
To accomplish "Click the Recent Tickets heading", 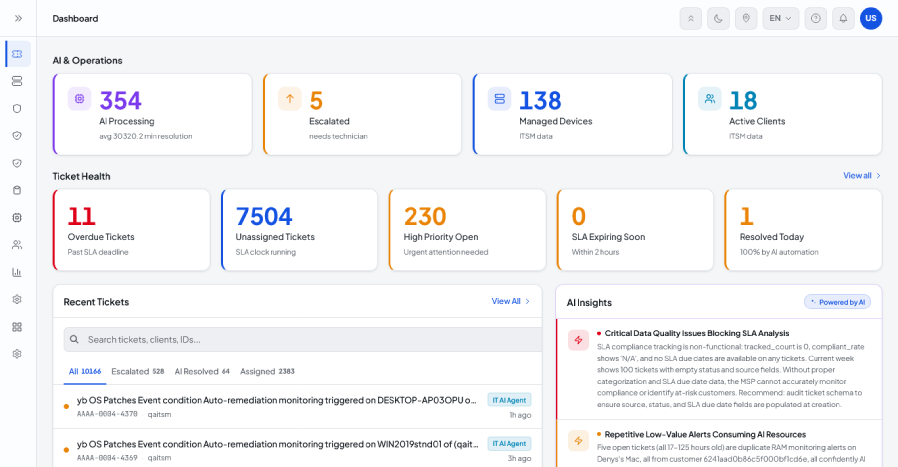I will (96, 302).
